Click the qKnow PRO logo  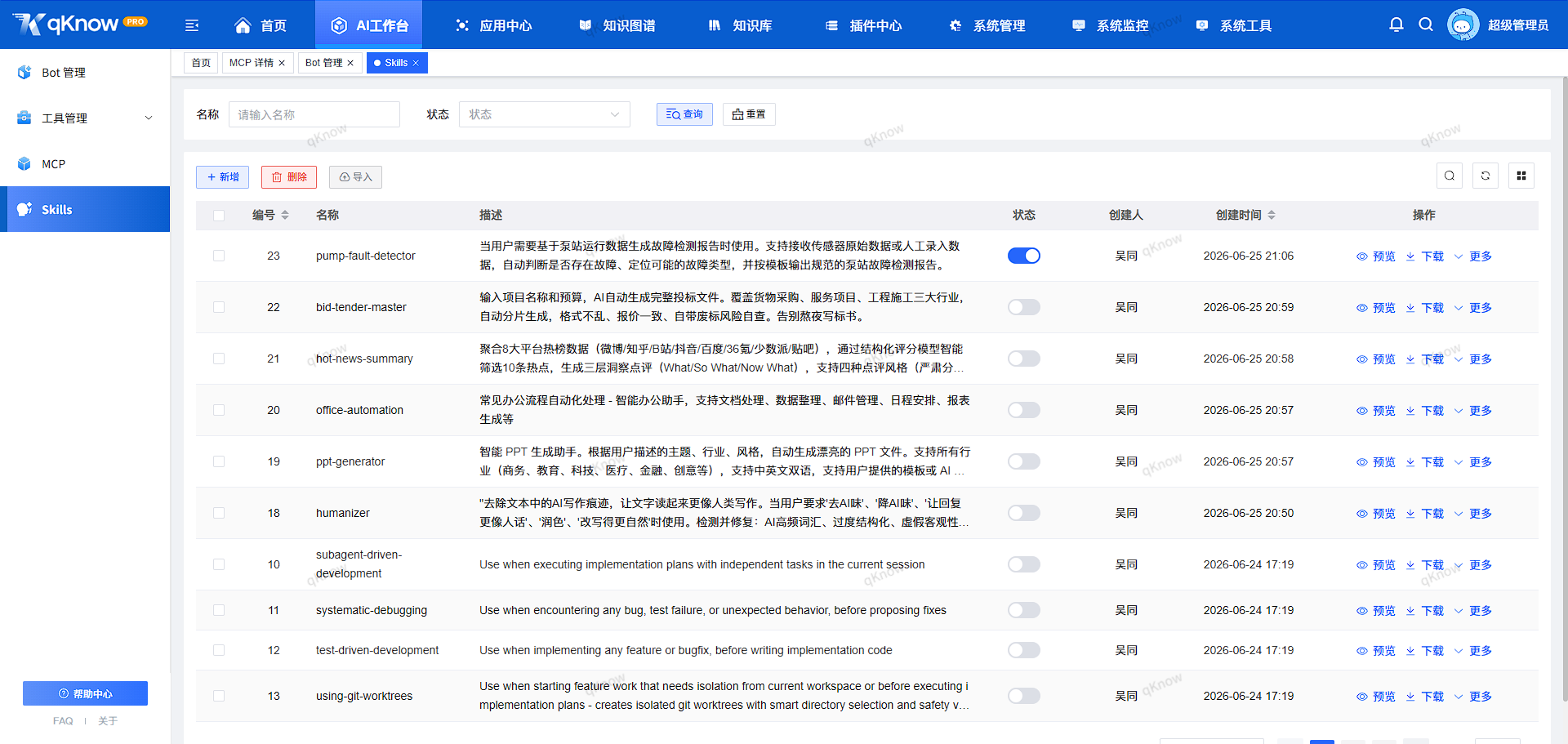[80, 24]
